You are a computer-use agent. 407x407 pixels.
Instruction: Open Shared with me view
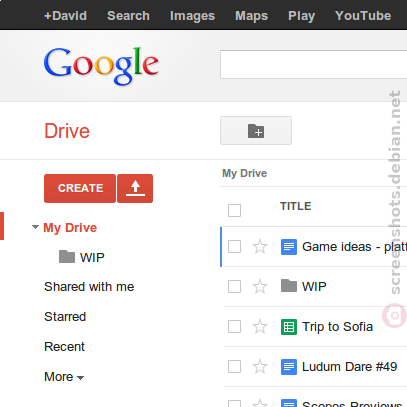tap(89, 287)
